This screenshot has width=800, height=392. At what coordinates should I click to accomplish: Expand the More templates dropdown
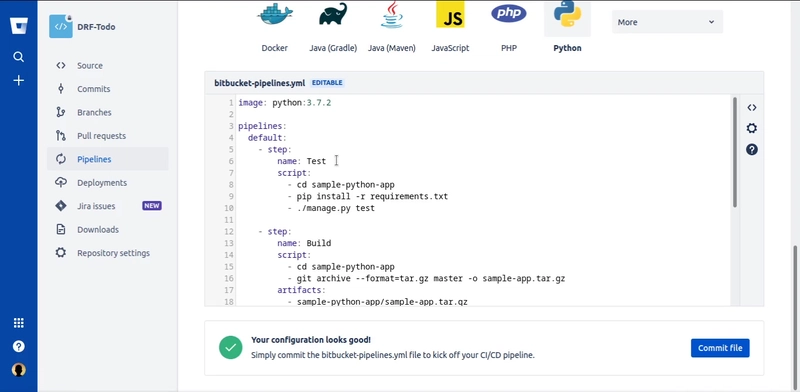tap(667, 22)
